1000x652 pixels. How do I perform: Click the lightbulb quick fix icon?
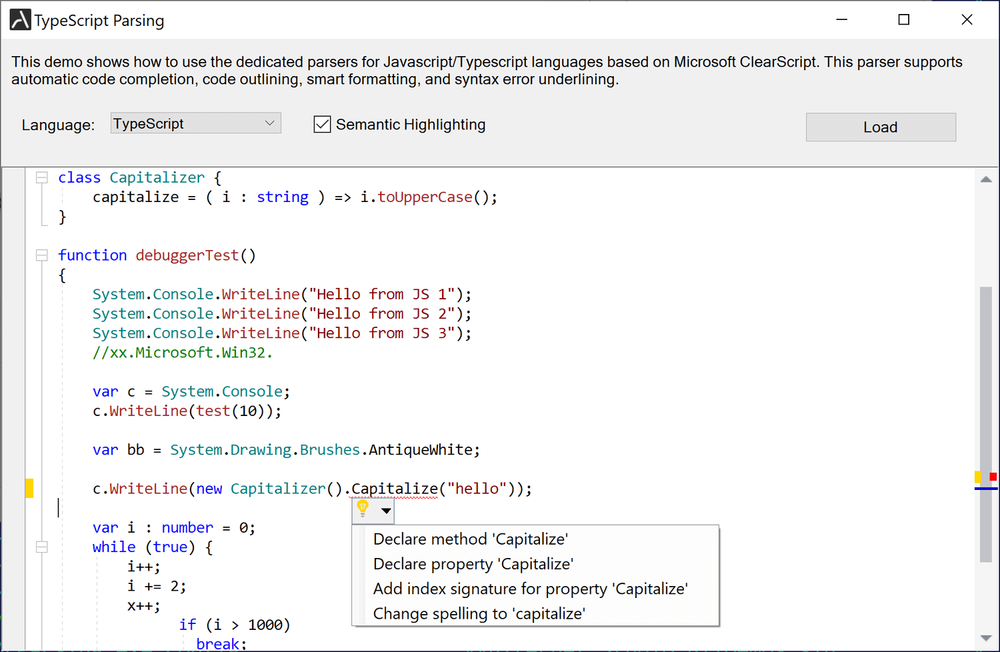coord(362,510)
